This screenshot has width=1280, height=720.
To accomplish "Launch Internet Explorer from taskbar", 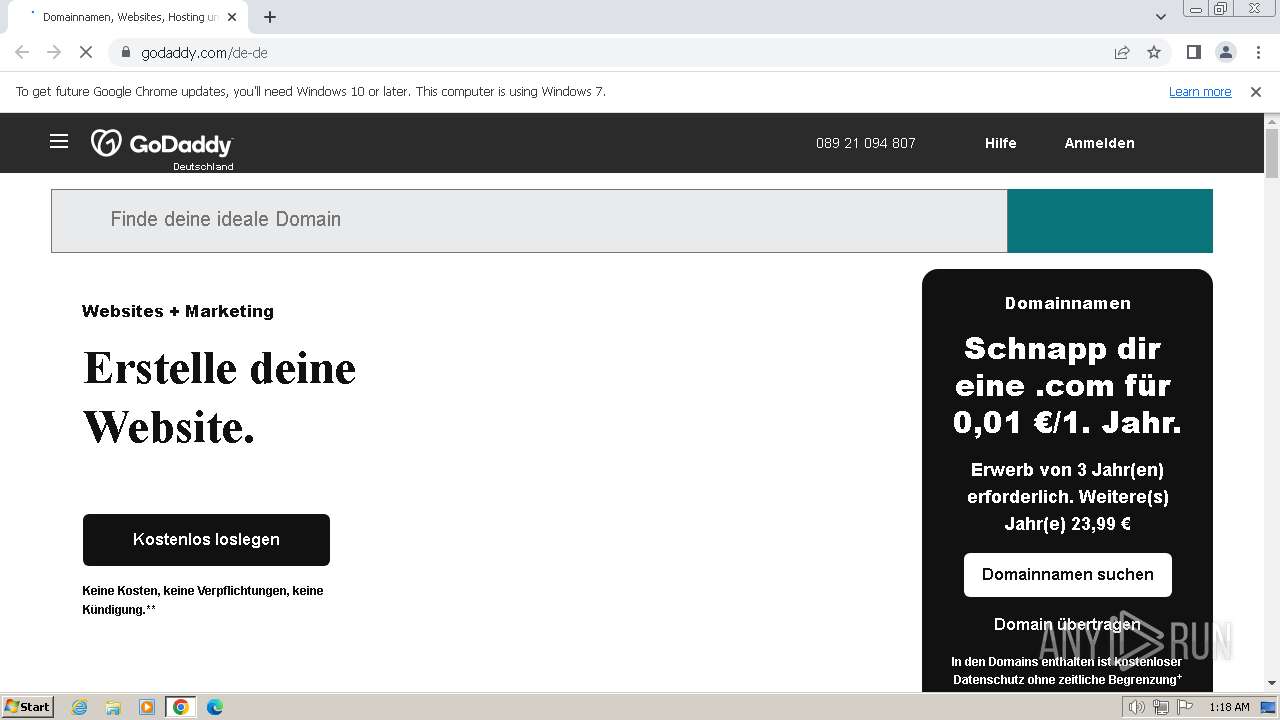I will (80, 707).
